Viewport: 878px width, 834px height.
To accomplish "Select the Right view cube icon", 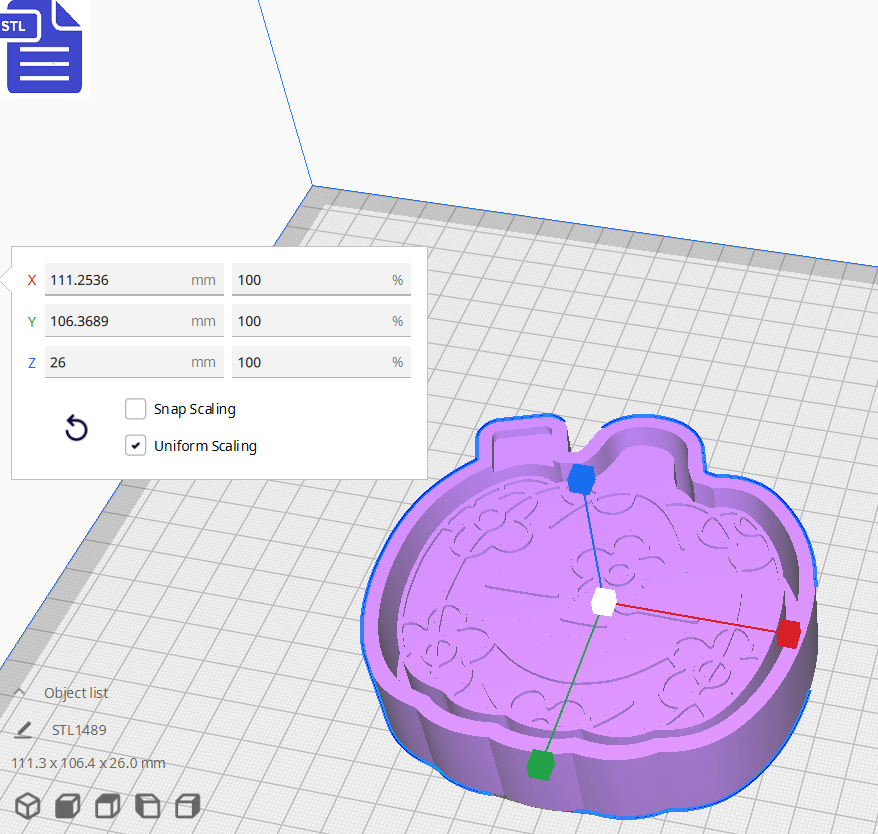I will click(x=187, y=806).
